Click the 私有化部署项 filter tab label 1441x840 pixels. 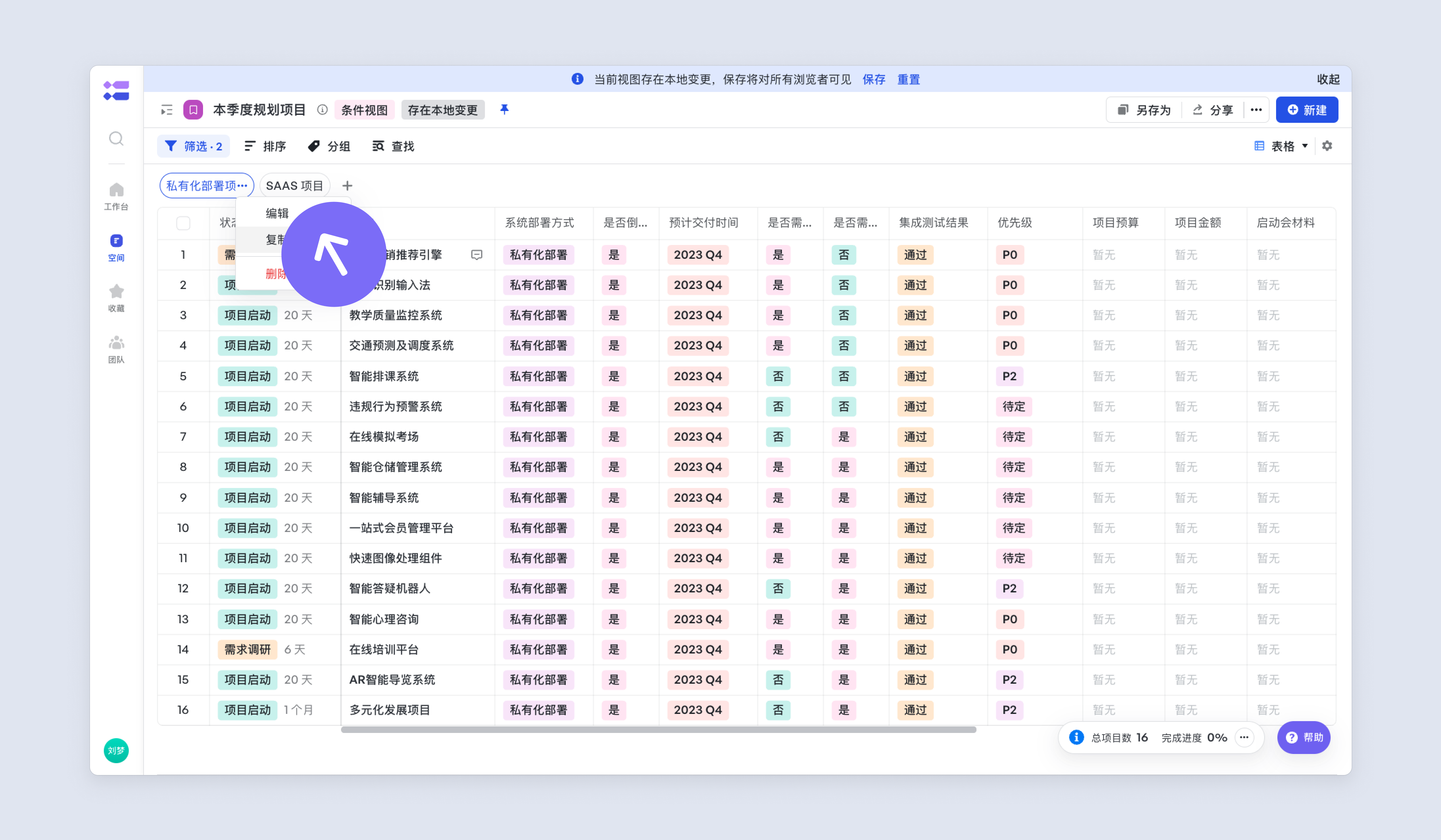201,186
